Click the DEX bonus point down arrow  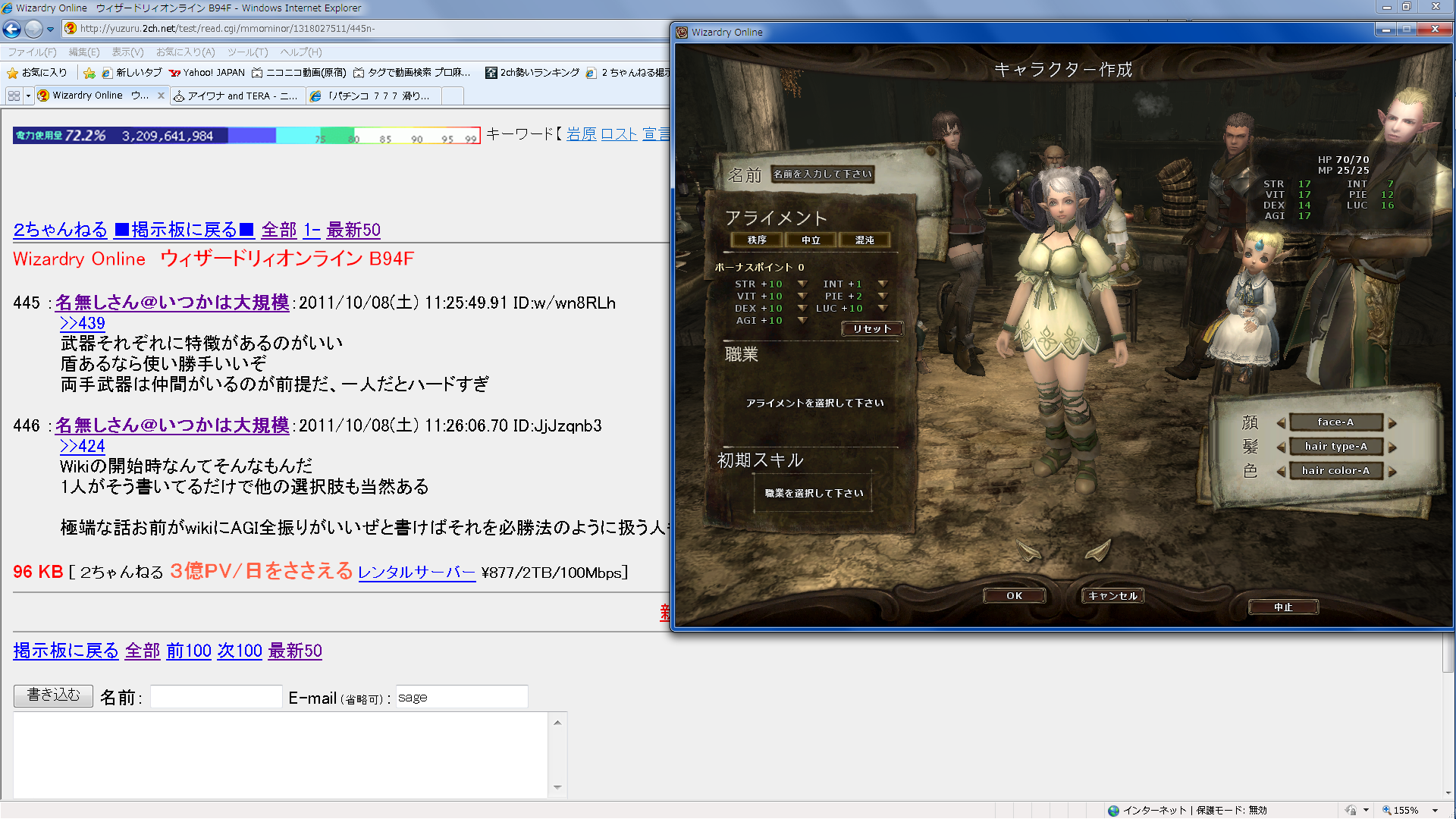coord(802,308)
